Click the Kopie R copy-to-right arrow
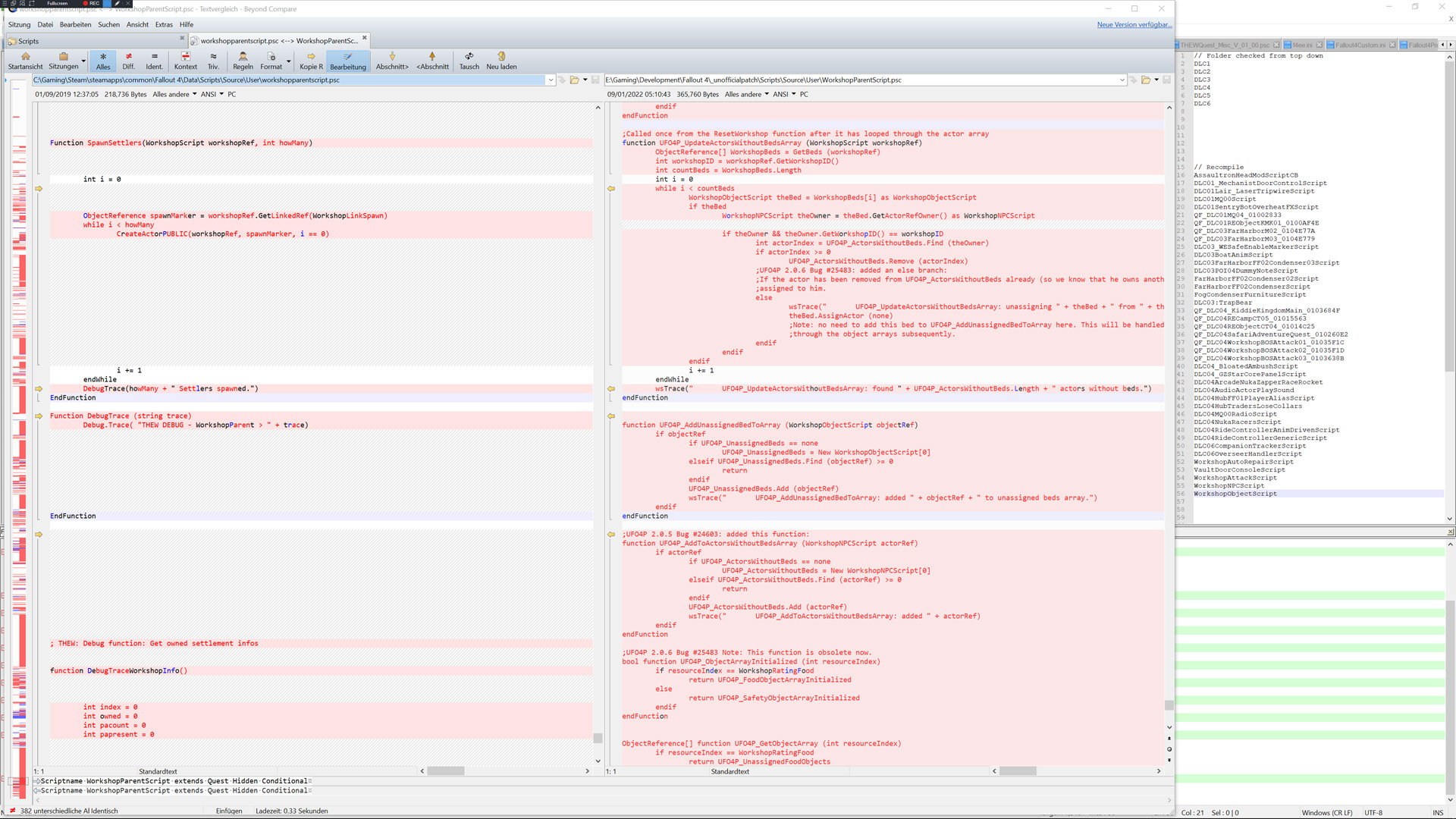The height and width of the screenshot is (819, 1456). click(x=311, y=57)
